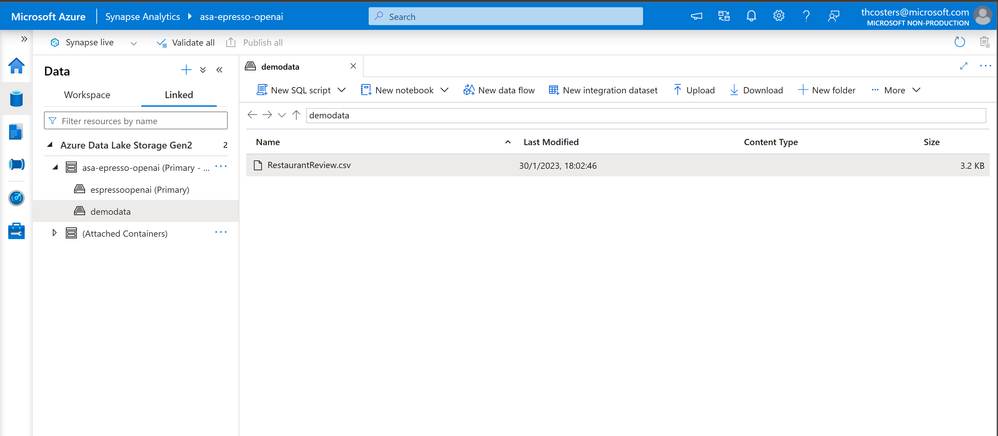The image size is (998, 436).
Task: Open the path history down chevron
Action: pyautogui.click(x=282, y=115)
